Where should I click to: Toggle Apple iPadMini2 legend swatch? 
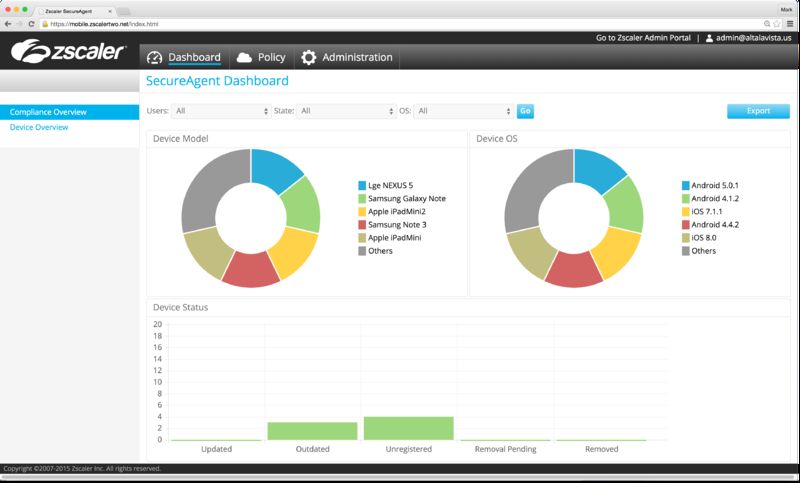362,212
